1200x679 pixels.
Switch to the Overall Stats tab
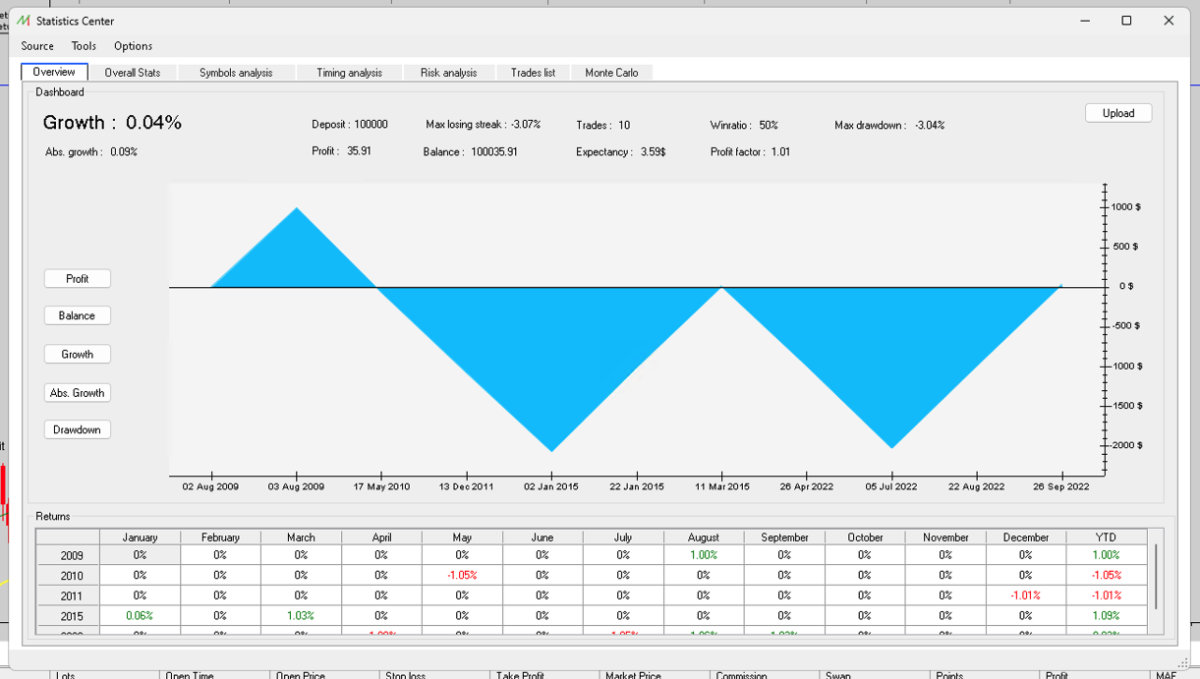coord(132,73)
